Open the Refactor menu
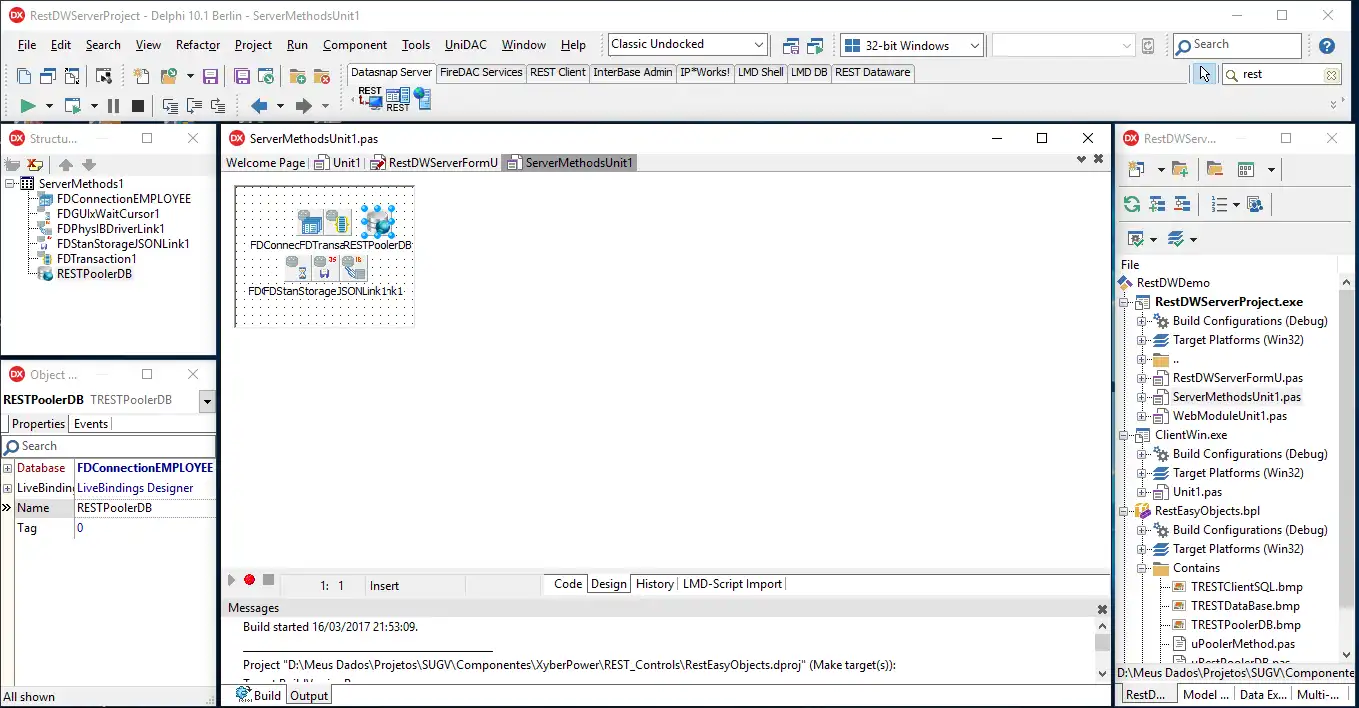 pos(198,45)
